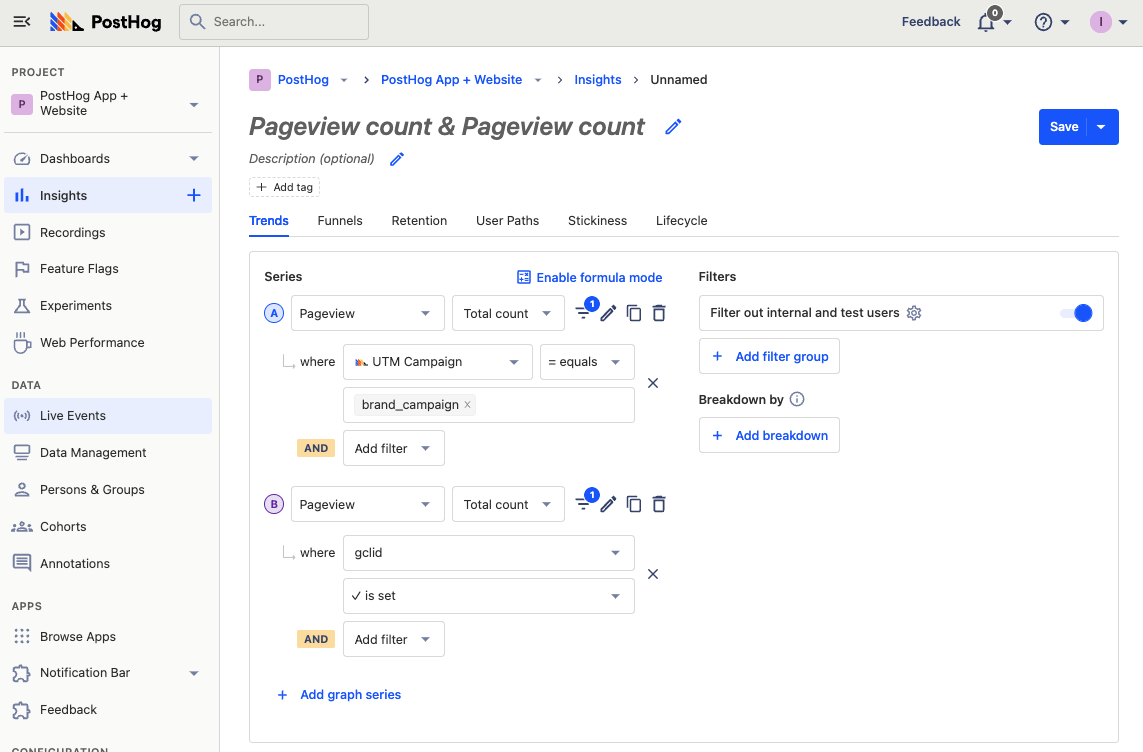Remove the brand_campaign tag value
Image resolution: width=1143 pixels, height=752 pixels.
(x=467, y=405)
